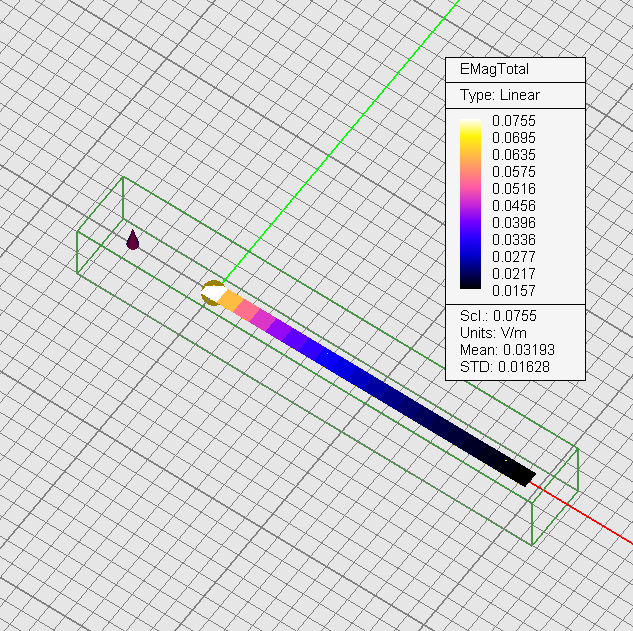This screenshot has width=633, height=631.
Task: Select the EMagTotal legend title
Action: 493,70
